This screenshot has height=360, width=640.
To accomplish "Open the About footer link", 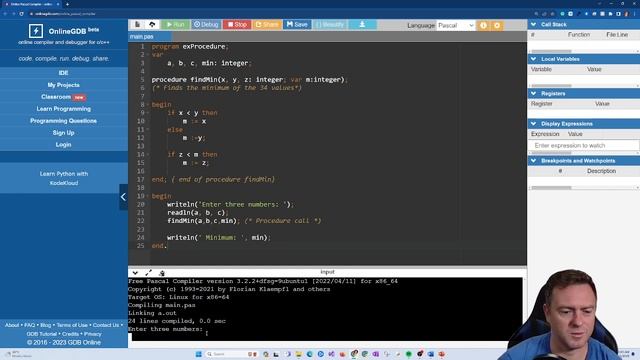I will click(12, 325).
